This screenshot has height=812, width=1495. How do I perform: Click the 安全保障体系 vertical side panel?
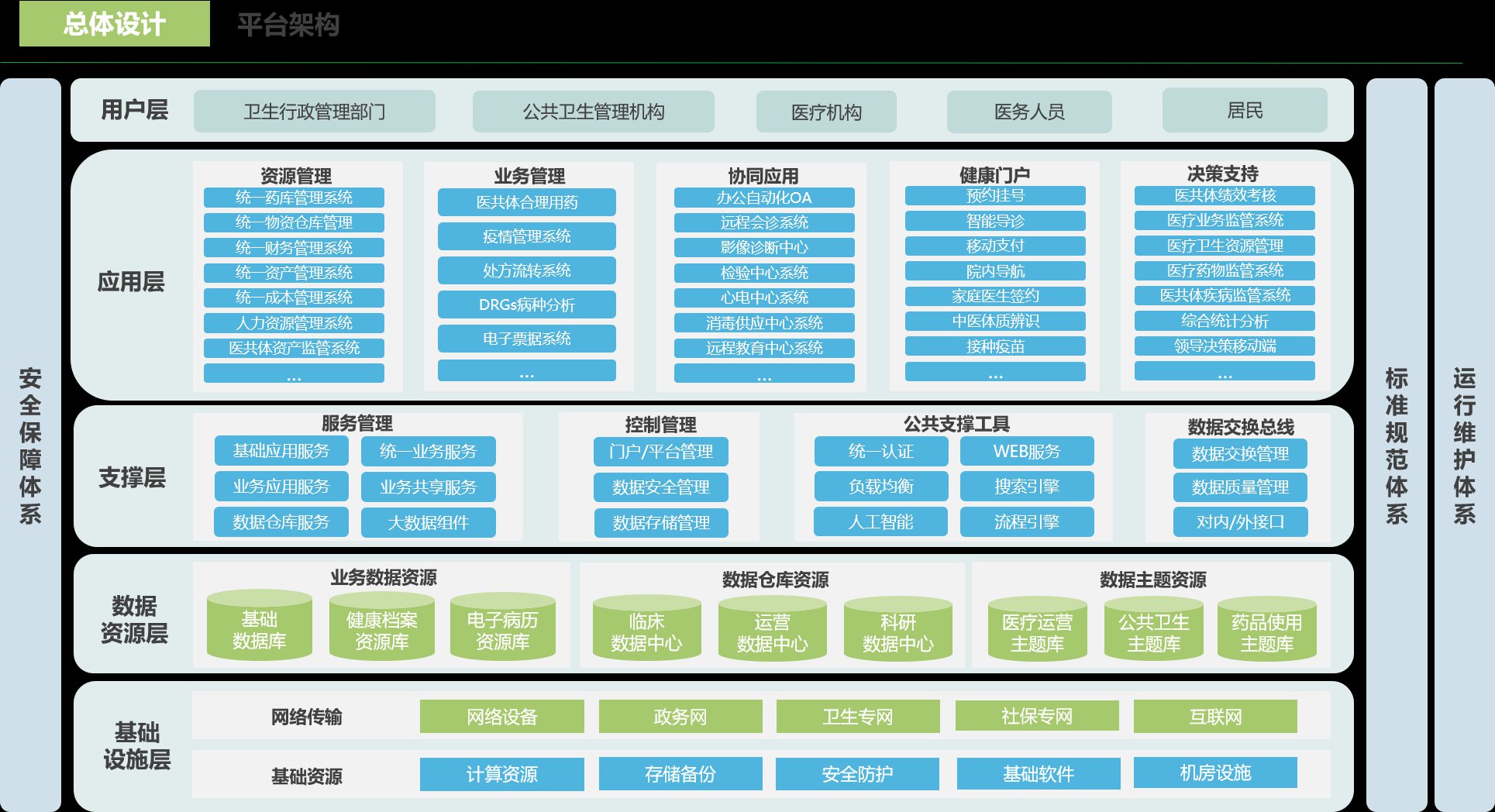(x=30, y=445)
